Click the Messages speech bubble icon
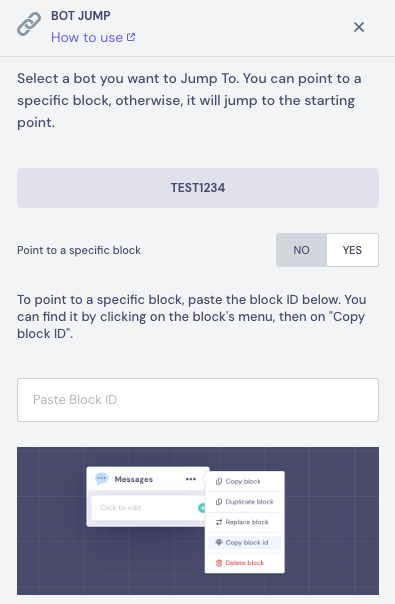Screen dimensions: 395x604 coord(102,479)
